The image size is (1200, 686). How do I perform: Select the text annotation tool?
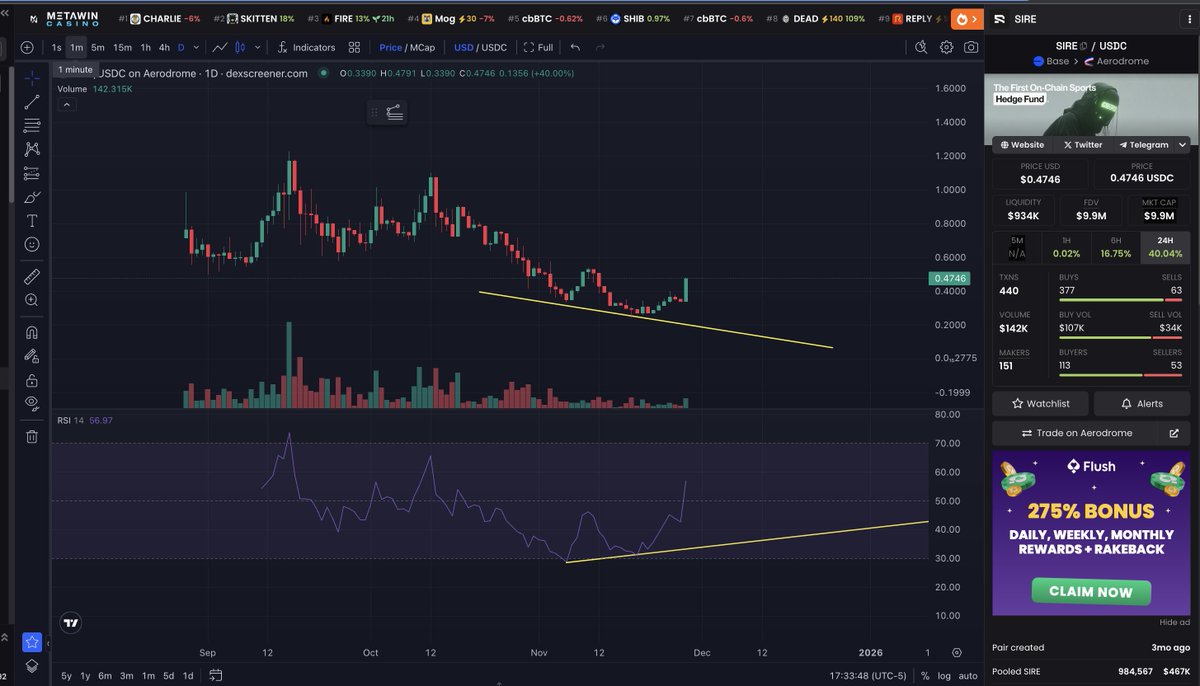pos(32,221)
